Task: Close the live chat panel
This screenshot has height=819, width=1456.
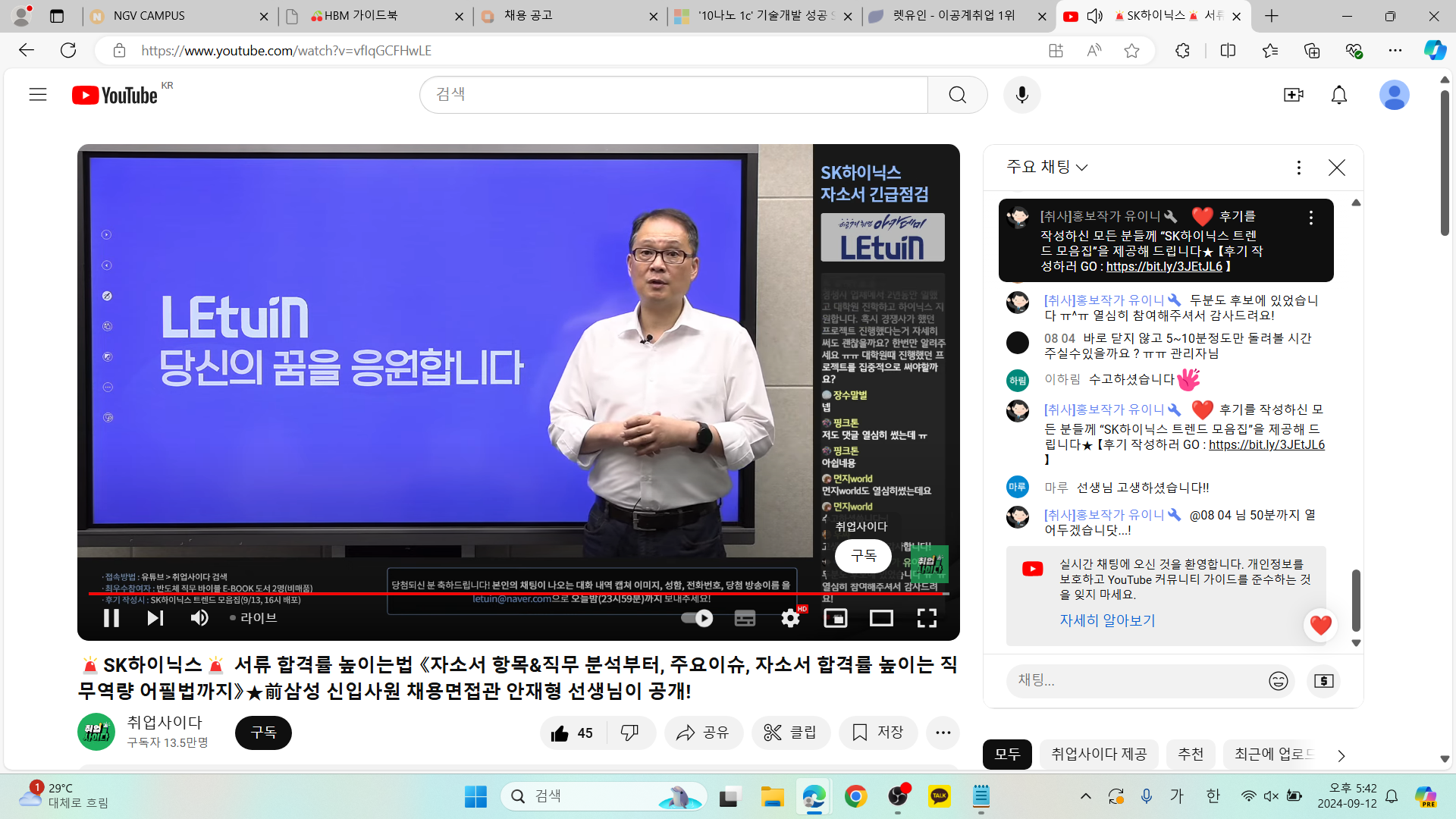Action: point(1337,167)
